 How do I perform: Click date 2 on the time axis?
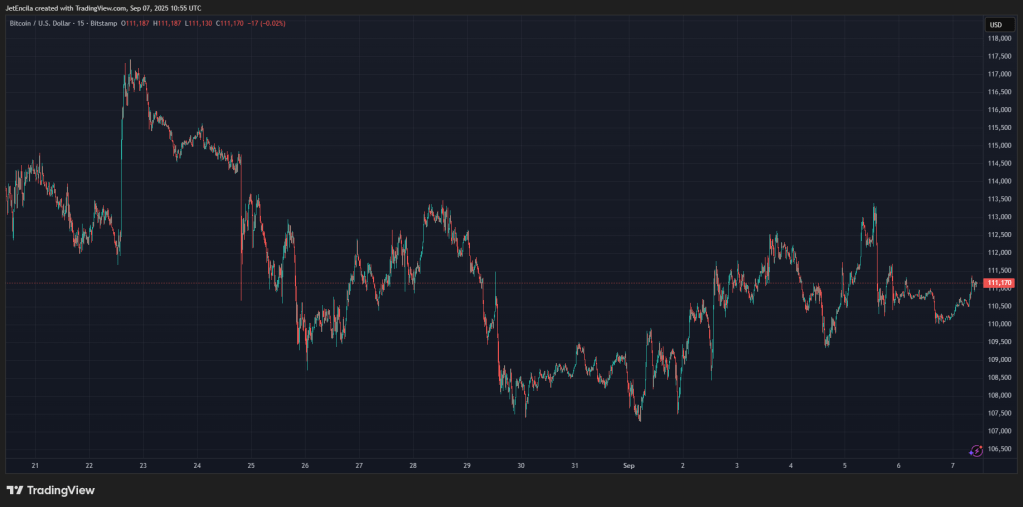click(682, 465)
